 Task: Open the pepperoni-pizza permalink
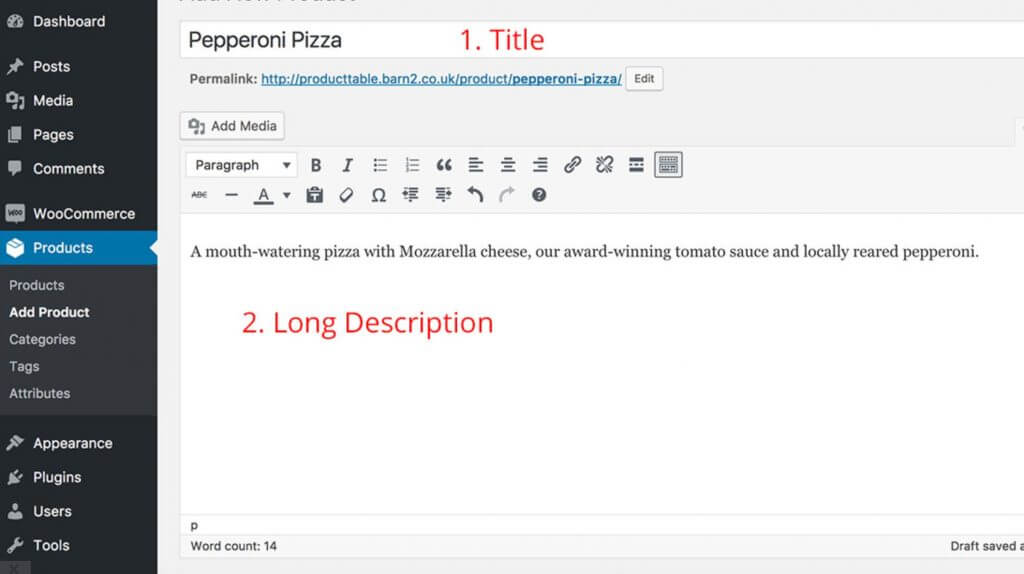(441, 79)
